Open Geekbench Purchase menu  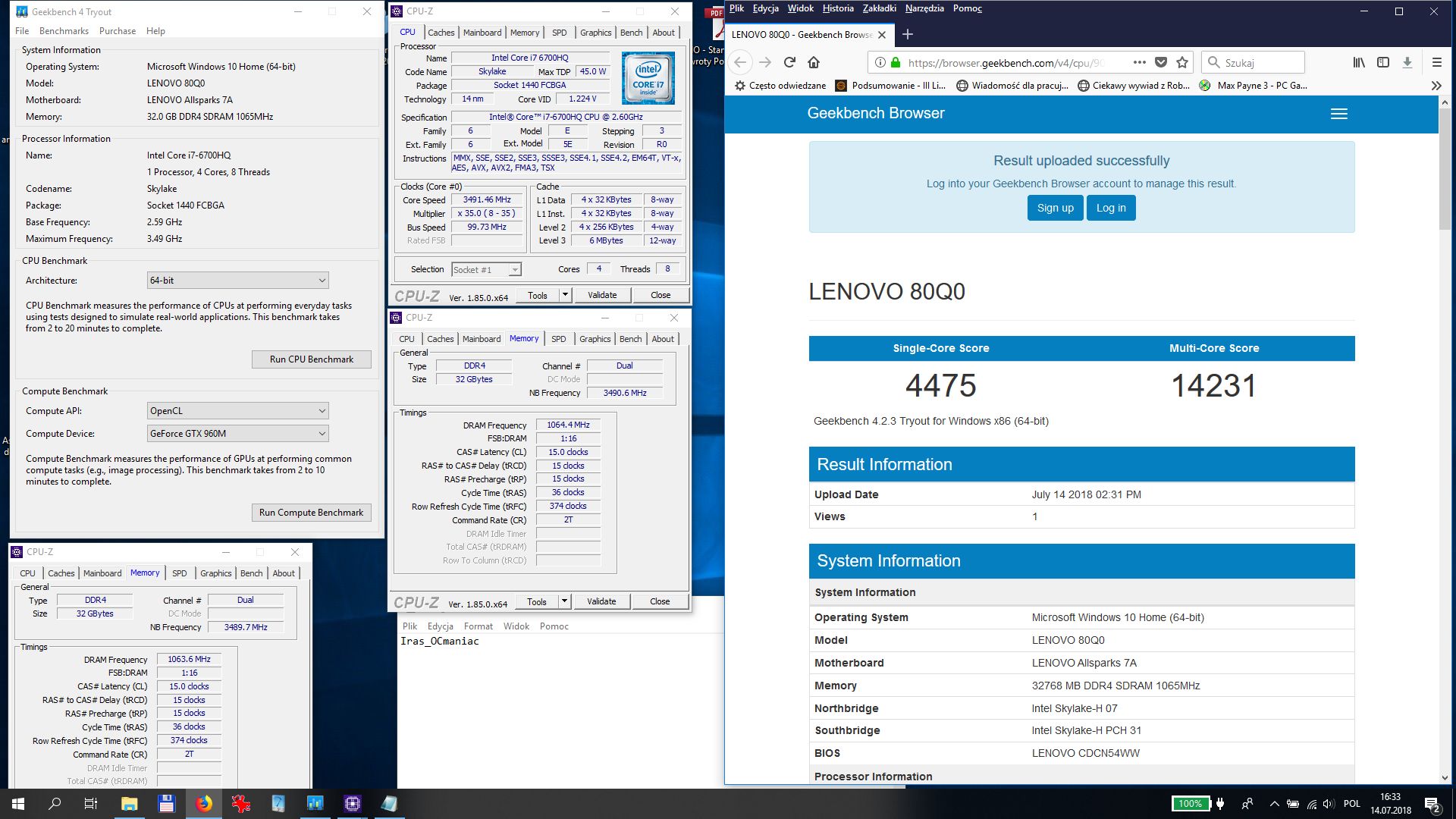click(x=118, y=31)
